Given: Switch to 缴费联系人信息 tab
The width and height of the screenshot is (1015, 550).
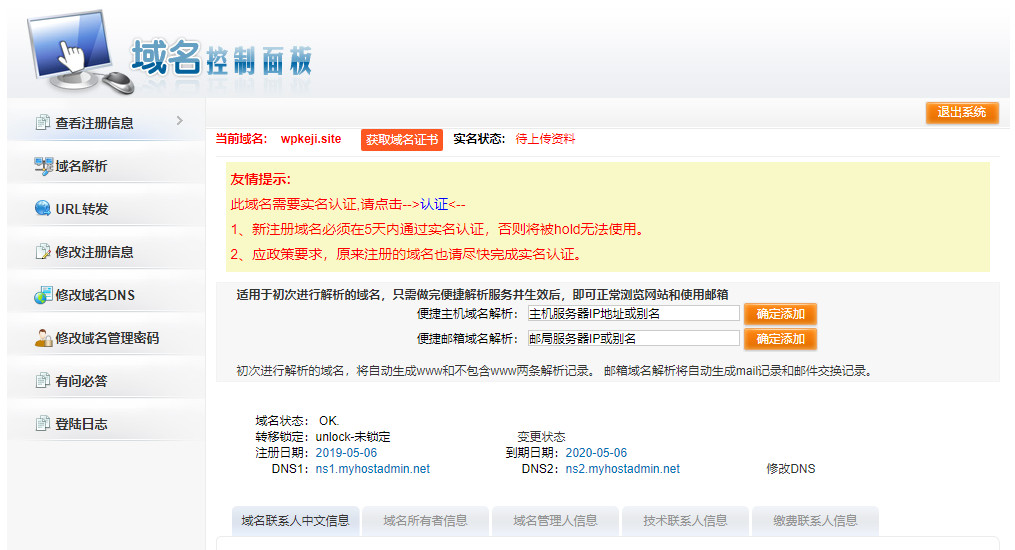Looking at the screenshot, I should coord(815,521).
